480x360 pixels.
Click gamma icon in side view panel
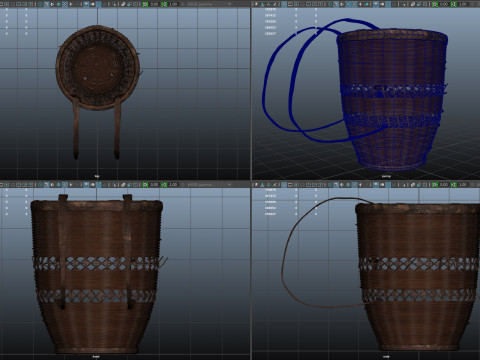click(454, 184)
